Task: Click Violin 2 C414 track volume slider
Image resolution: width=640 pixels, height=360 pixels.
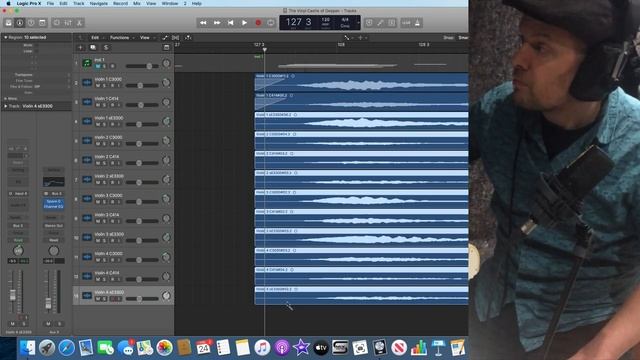Action: coord(142,163)
